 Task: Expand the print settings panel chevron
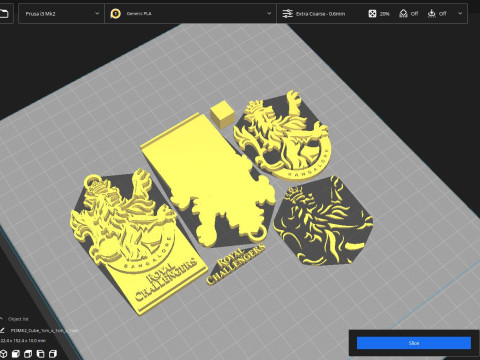pos(460,14)
